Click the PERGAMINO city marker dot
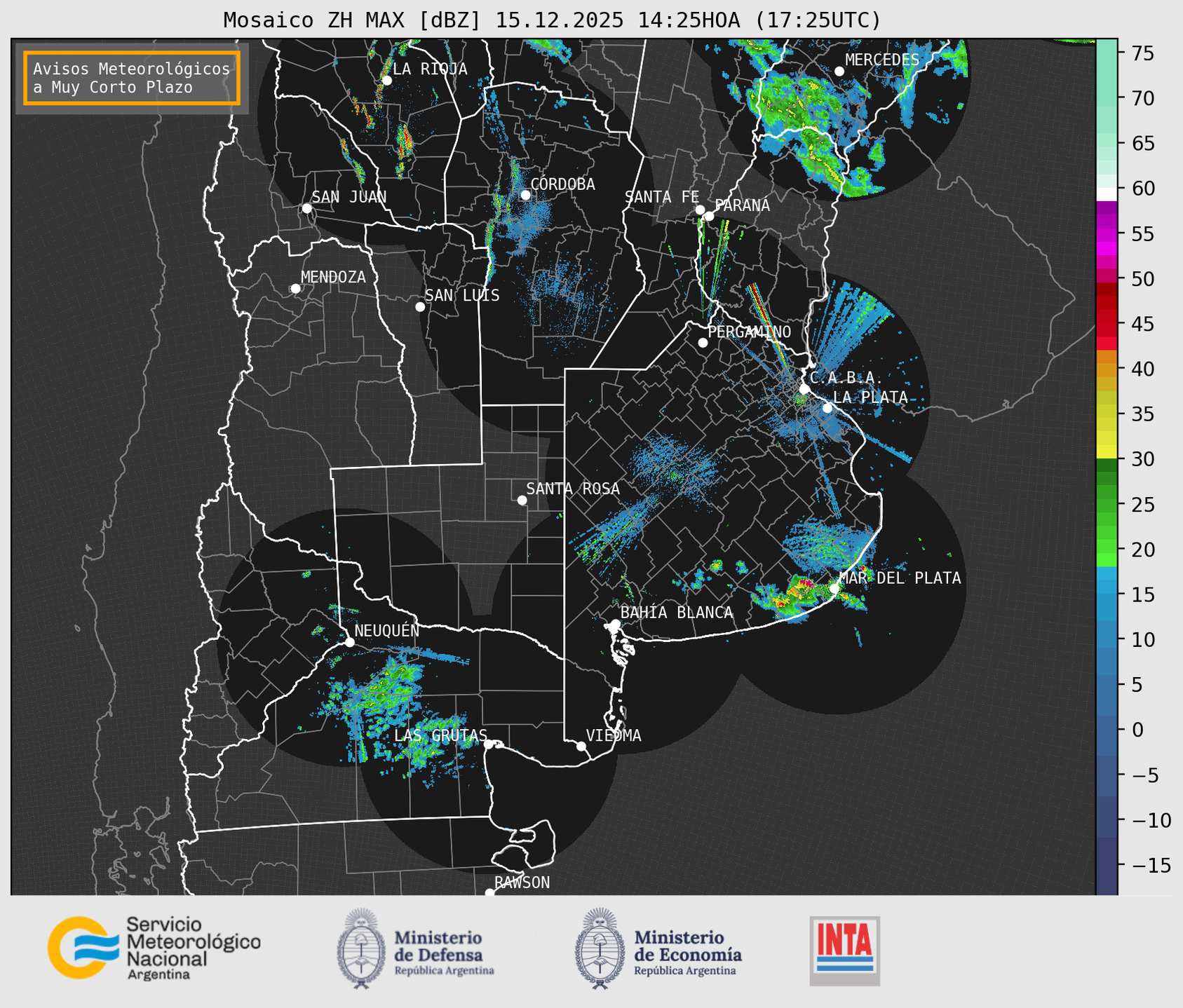Viewport: 1183px width, 1008px height. [703, 343]
